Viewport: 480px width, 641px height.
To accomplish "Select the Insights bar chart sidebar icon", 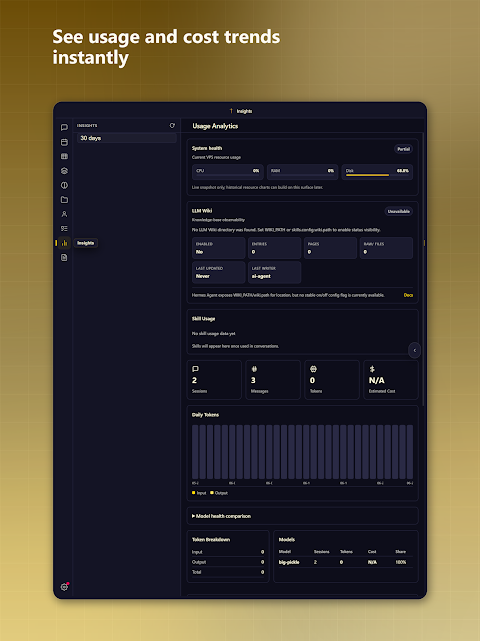I will (x=64, y=243).
